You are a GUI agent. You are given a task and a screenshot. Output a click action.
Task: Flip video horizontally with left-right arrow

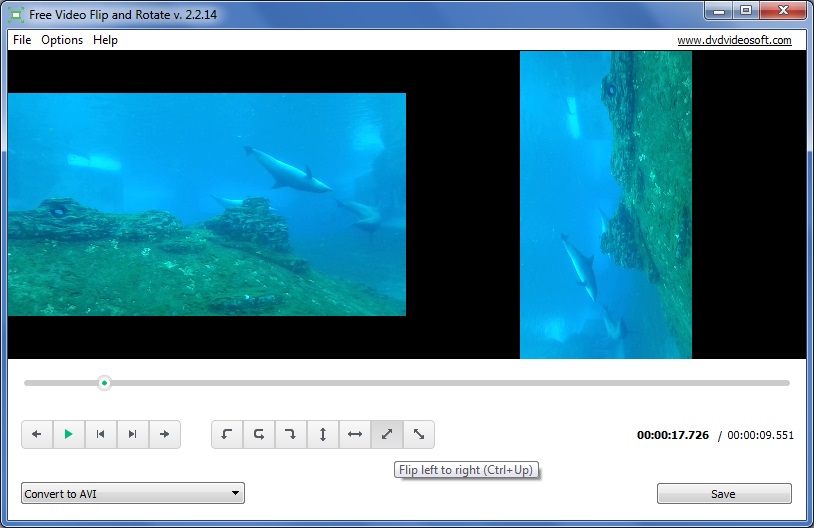355,434
